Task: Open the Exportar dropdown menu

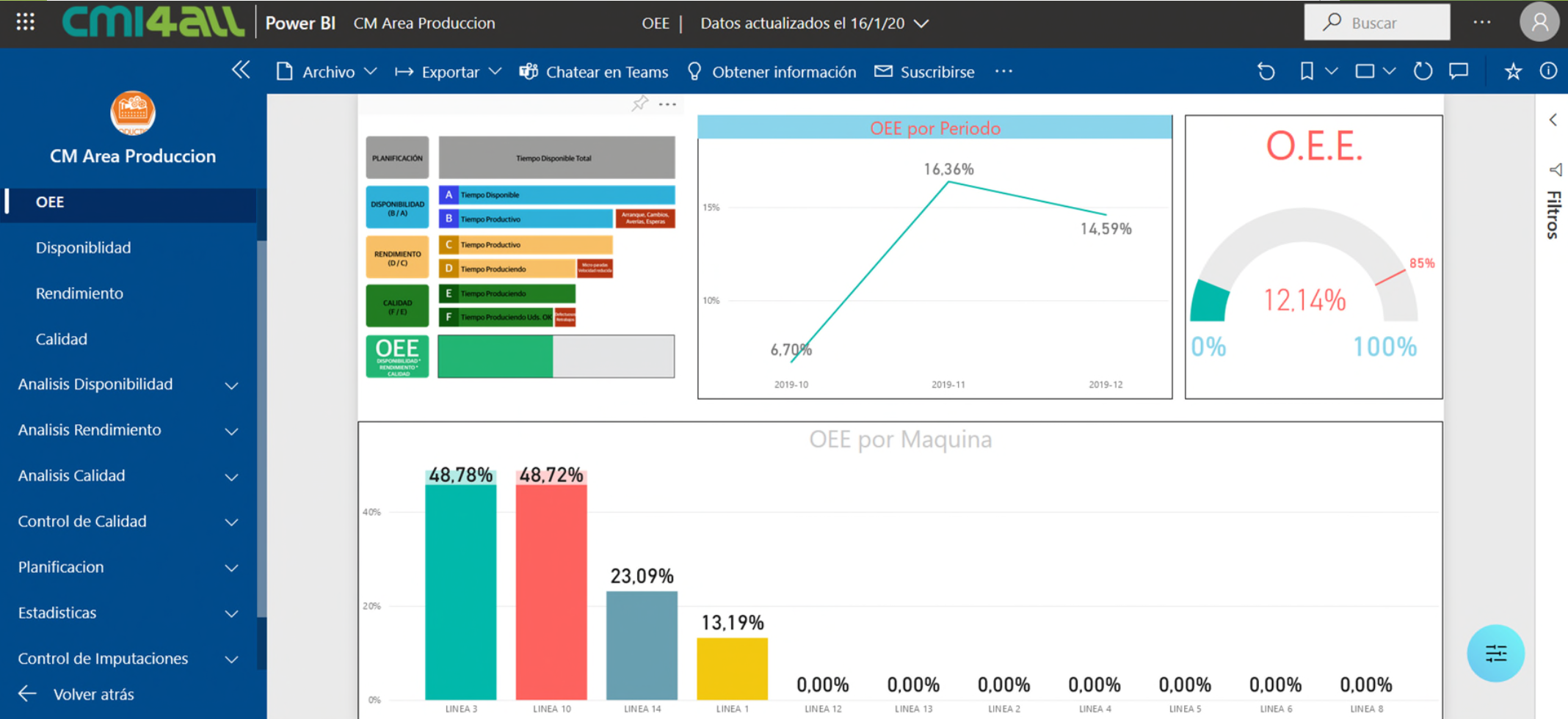Action: click(449, 72)
